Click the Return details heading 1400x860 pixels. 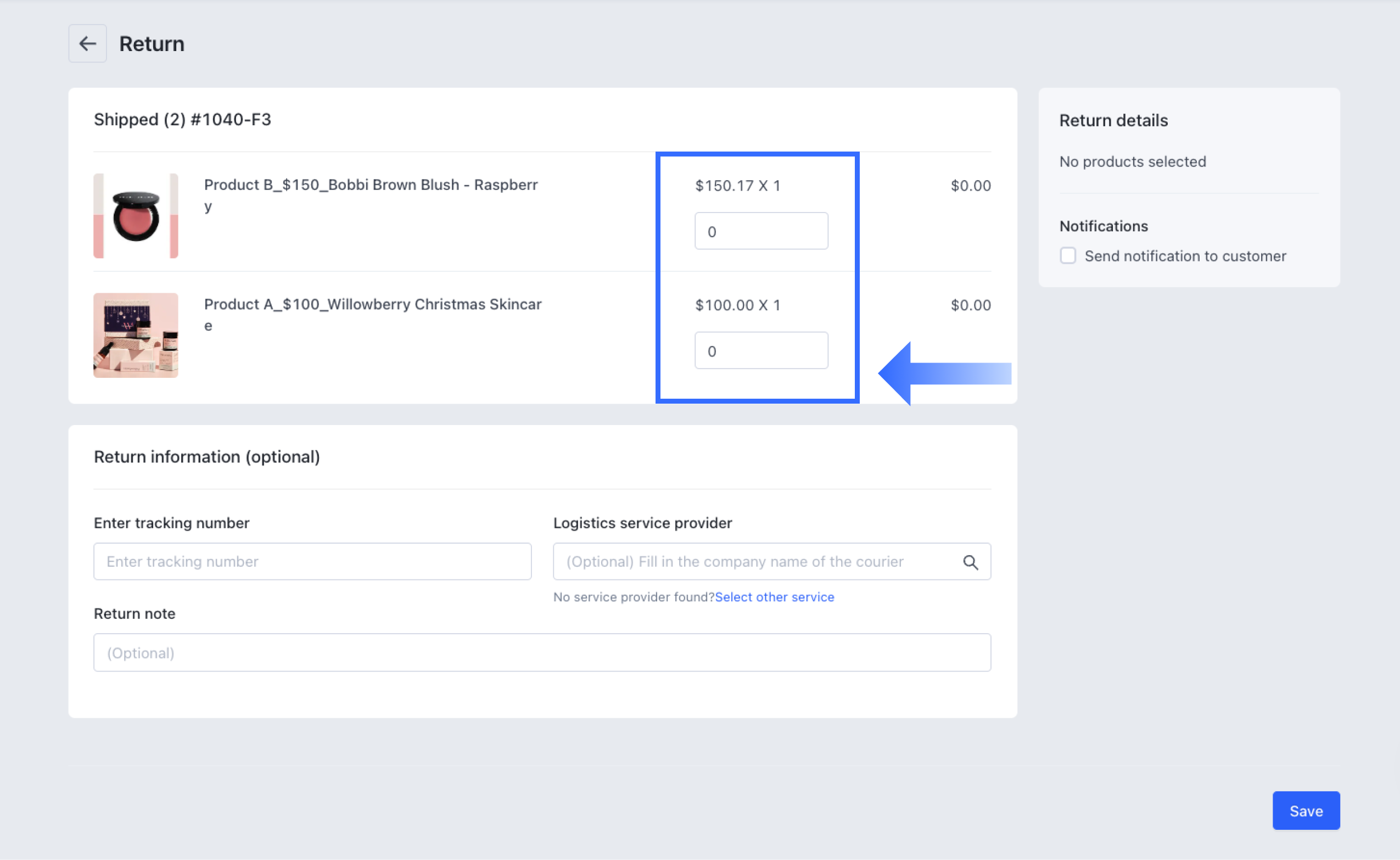click(1113, 120)
